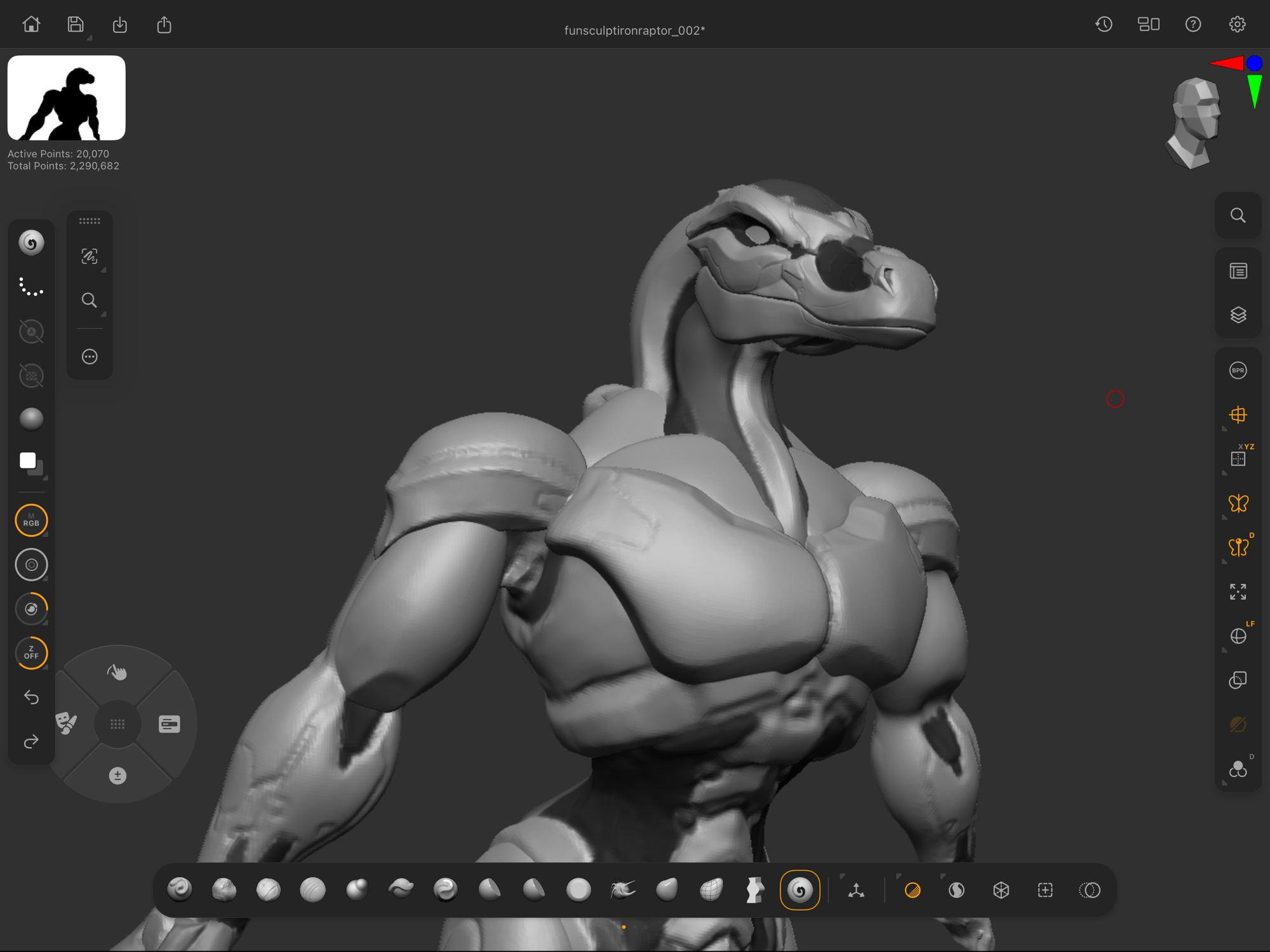This screenshot has width=1270, height=952.
Task: Toggle the M RGB color mode button
Action: coord(31,520)
